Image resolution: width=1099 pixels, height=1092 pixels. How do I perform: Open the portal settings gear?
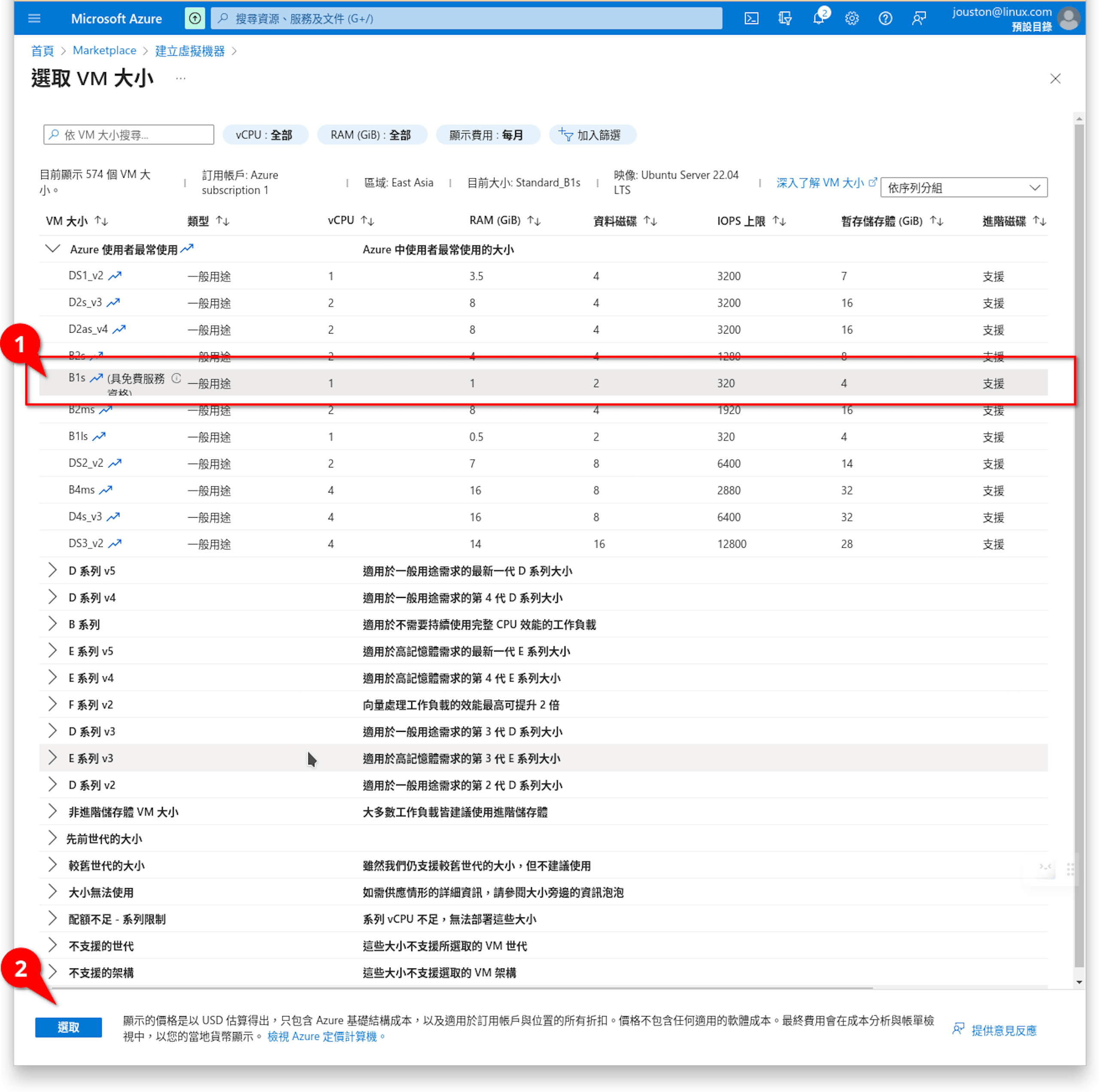pos(852,18)
